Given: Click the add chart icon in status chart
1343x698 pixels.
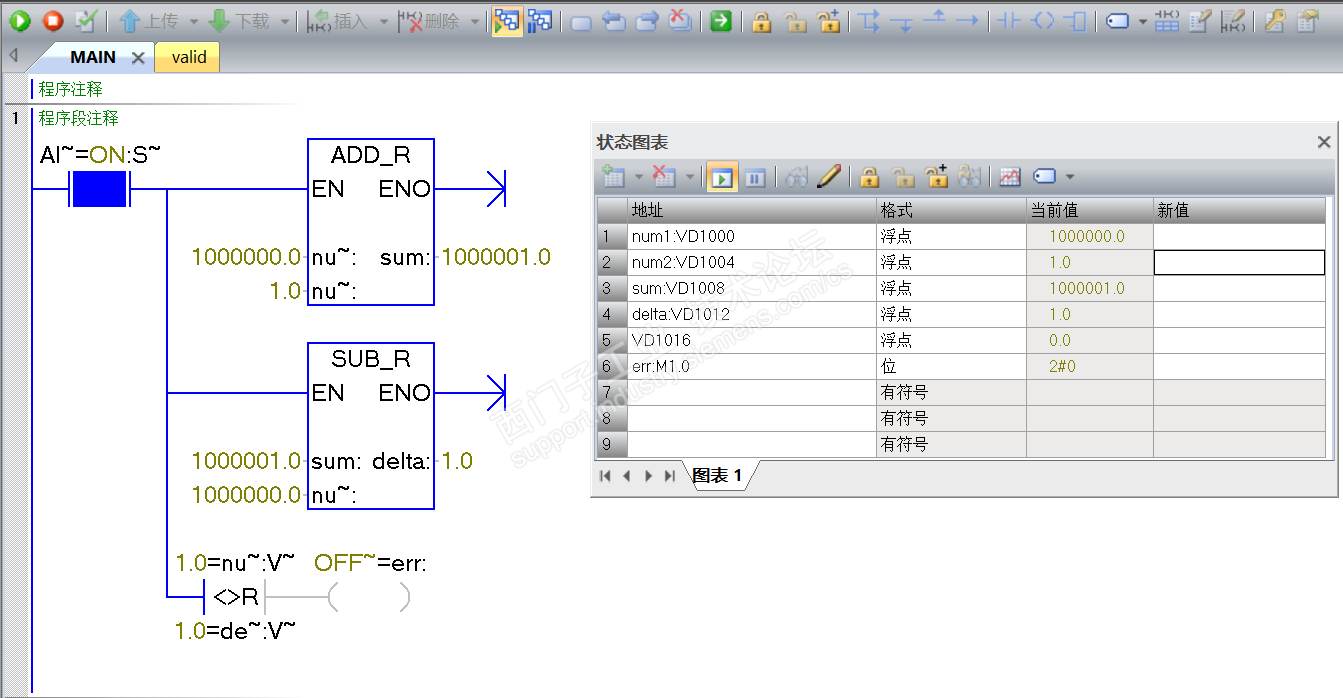Looking at the screenshot, I should 613,177.
